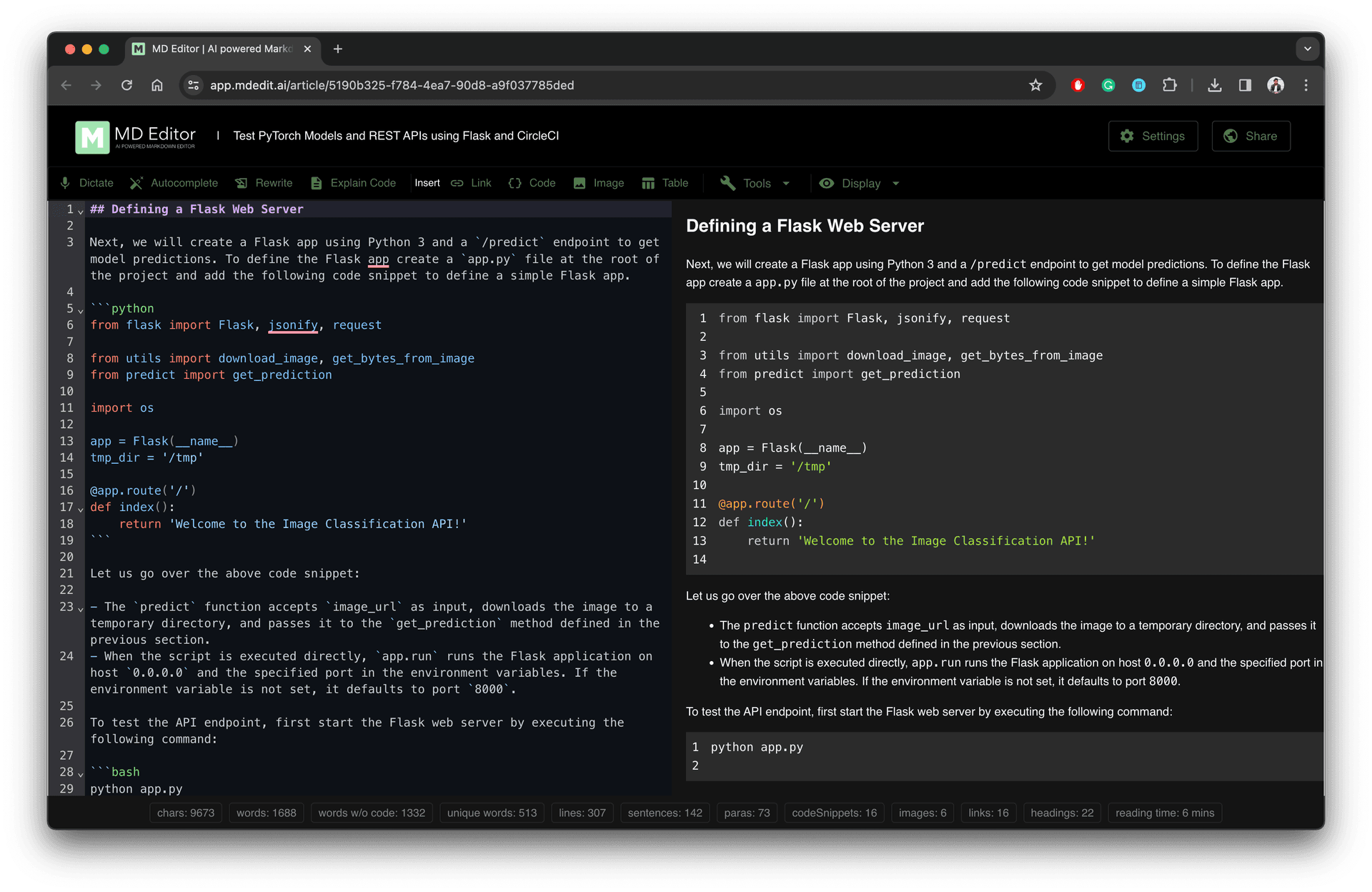Image resolution: width=1372 pixels, height=892 pixels.
Task: Click the Share button
Action: pos(1251,136)
